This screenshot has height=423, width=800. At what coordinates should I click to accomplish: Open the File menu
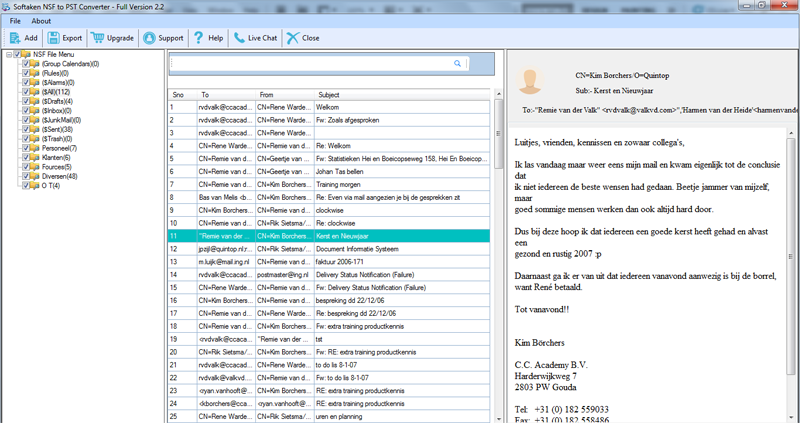click(15, 21)
